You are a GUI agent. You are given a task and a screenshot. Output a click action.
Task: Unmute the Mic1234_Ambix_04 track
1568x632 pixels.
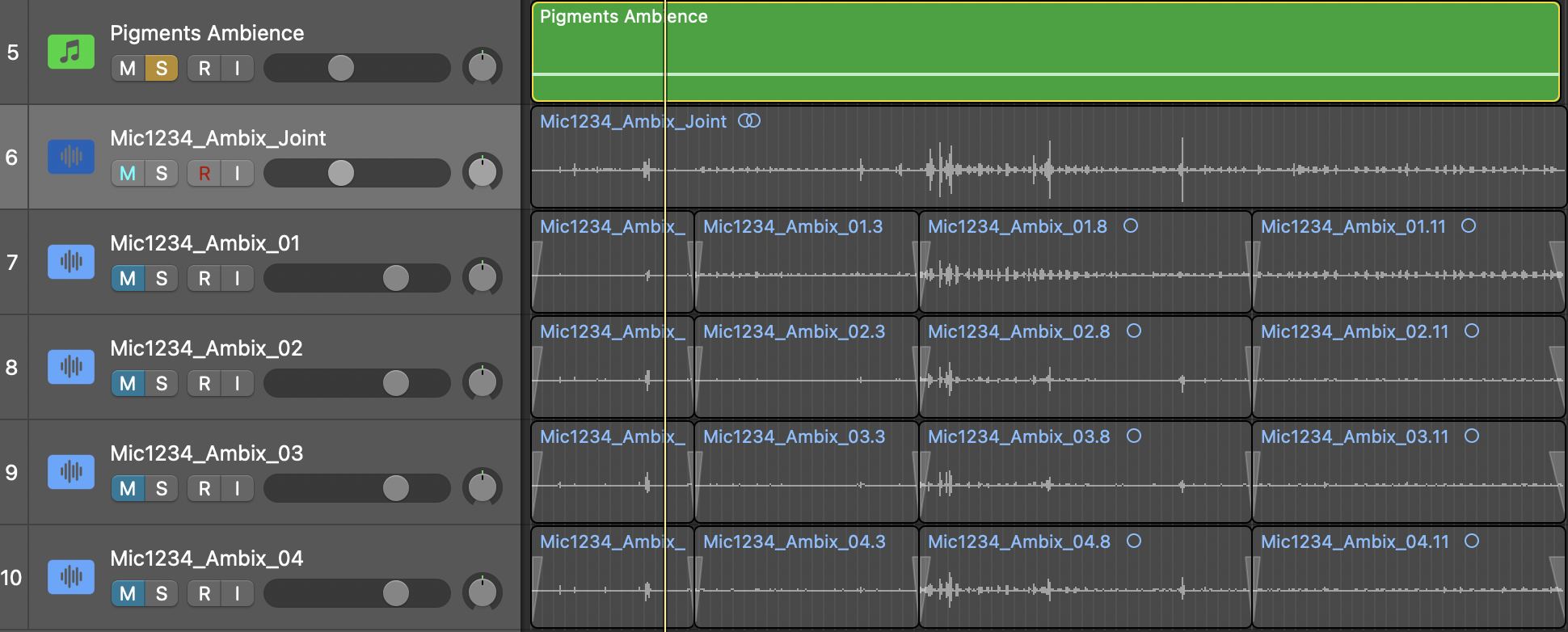pyautogui.click(x=128, y=594)
